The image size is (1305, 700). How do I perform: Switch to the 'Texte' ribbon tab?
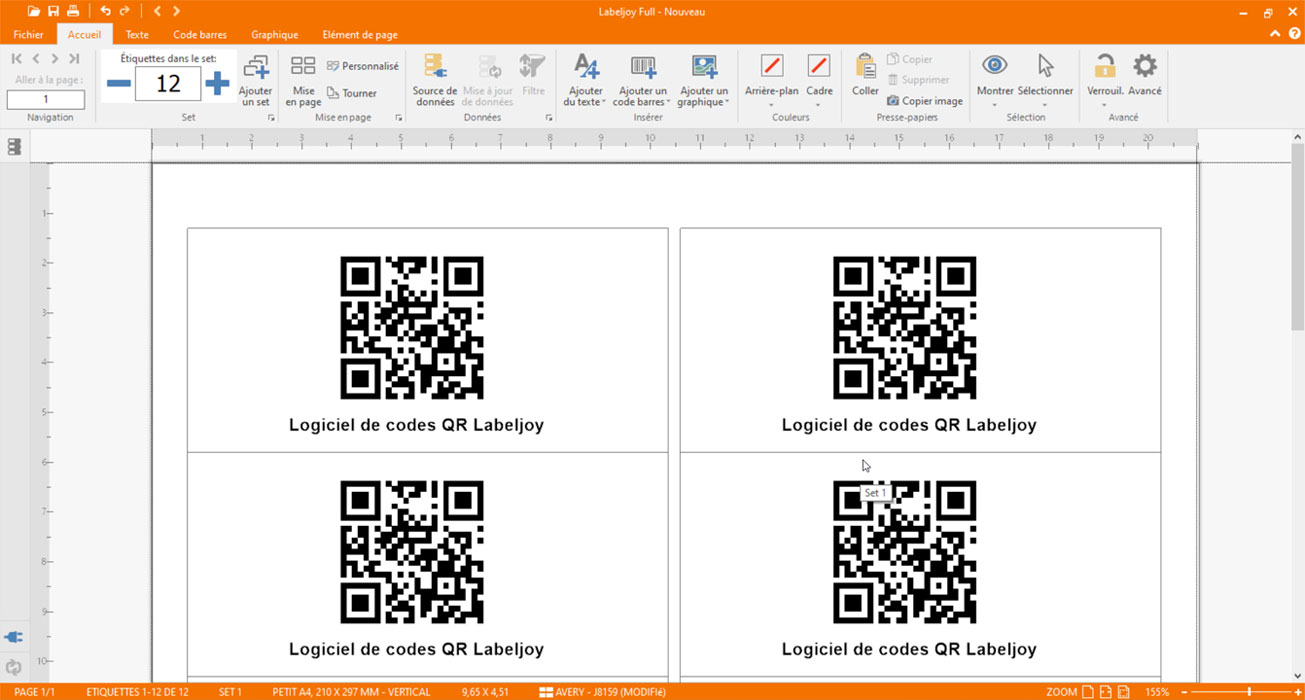[137, 34]
